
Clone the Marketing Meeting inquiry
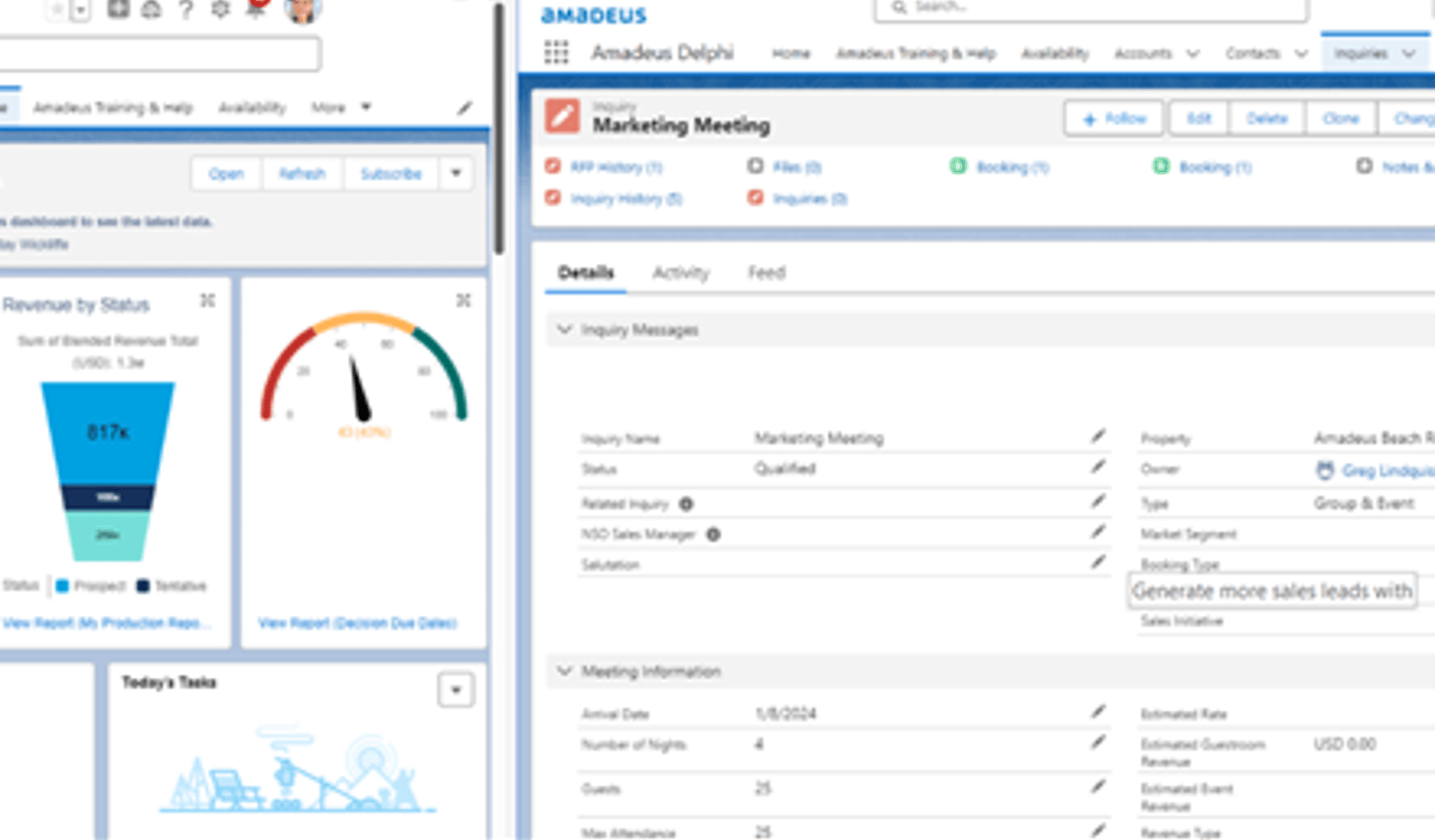click(x=1341, y=118)
